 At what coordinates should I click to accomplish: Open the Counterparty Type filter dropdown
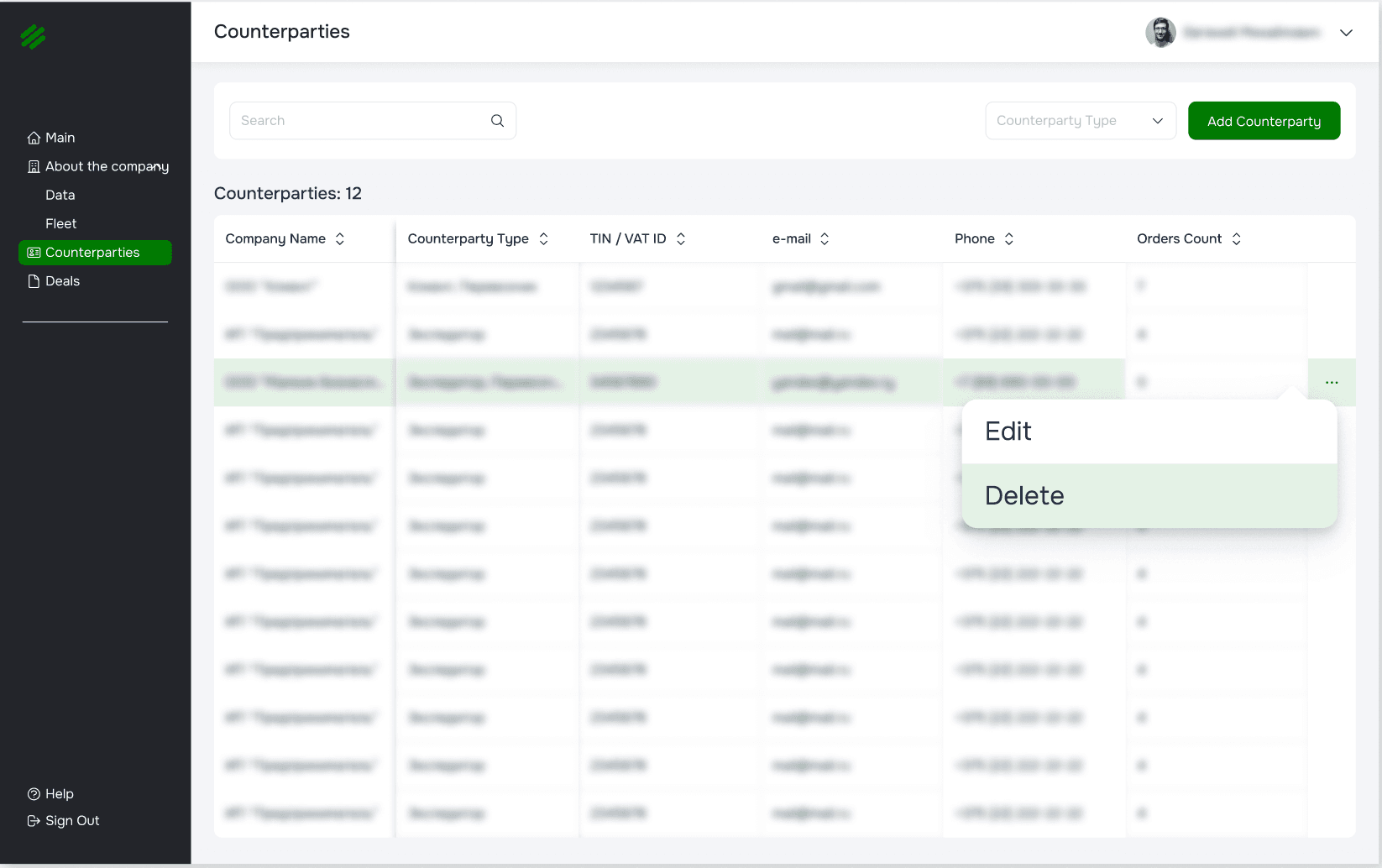click(x=1081, y=121)
